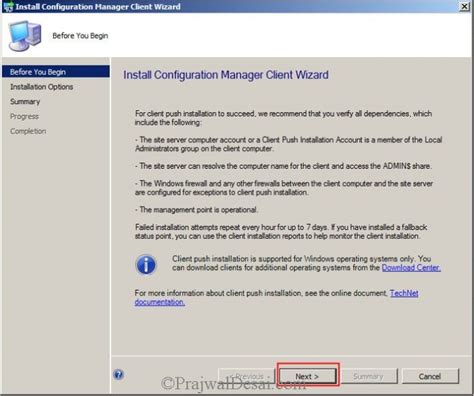Click the blue help question mark icon
The height and width of the screenshot is (396, 474).
click(118, 374)
